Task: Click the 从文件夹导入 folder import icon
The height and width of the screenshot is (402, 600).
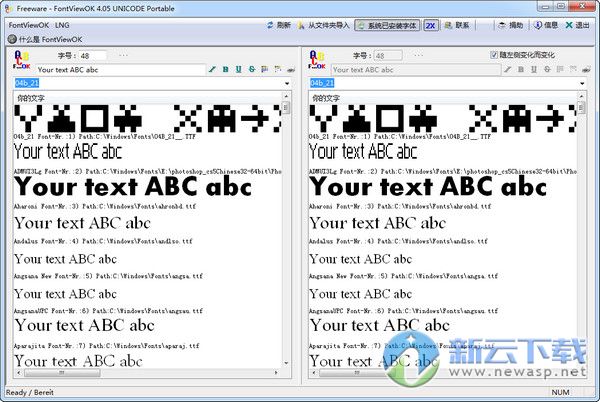Action: pyautogui.click(x=301, y=25)
